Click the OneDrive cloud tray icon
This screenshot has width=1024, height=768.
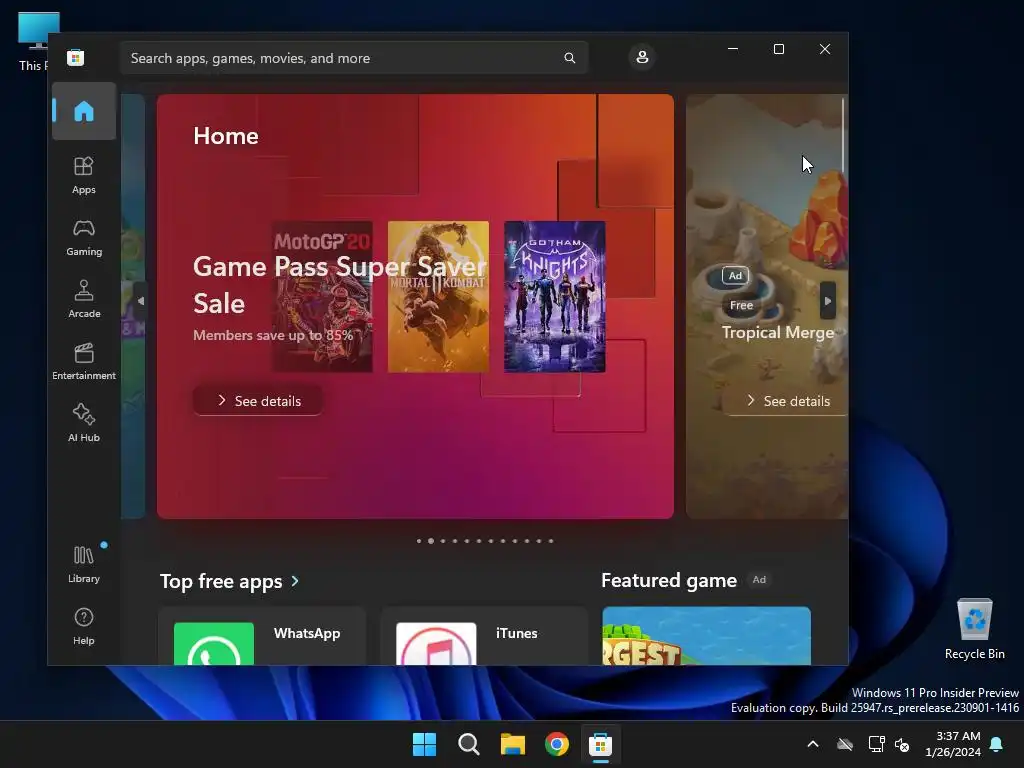pyautogui.click(x=845, y=744)
